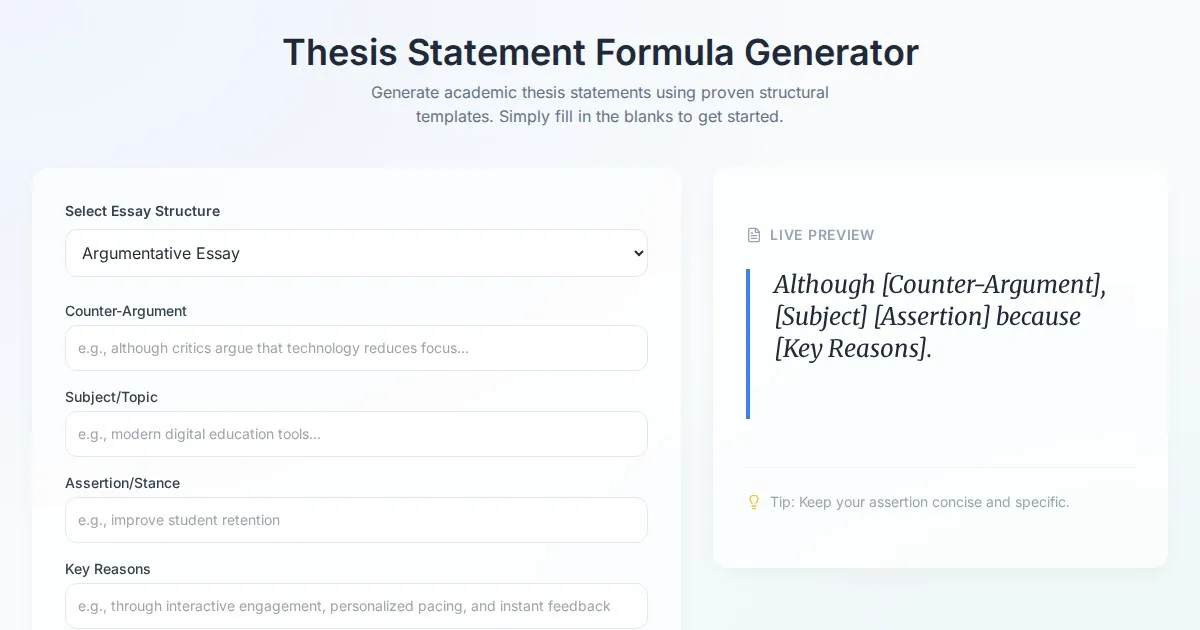
Task: Click the tip text about concise assertions
Action: click(x=919, y=502)
